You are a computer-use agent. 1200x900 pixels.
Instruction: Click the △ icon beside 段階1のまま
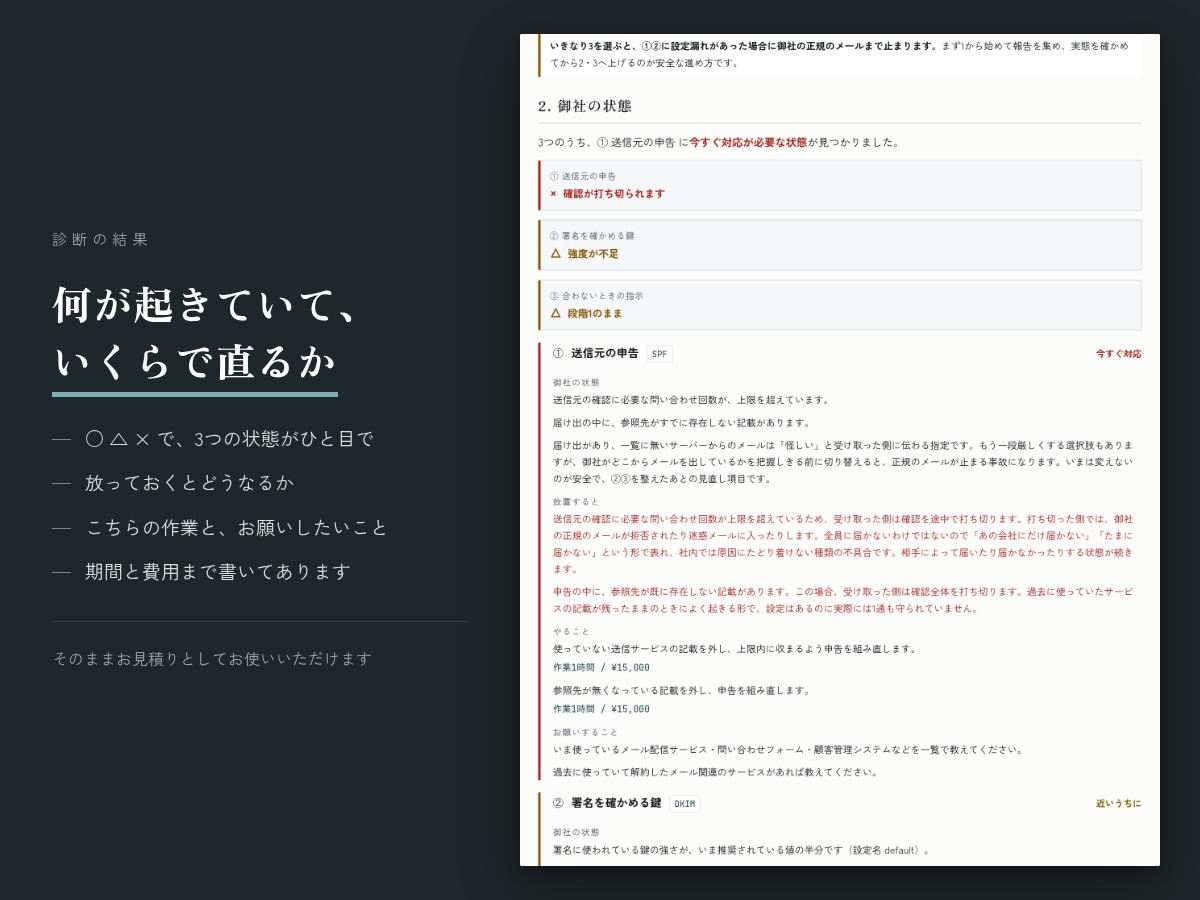point(555,313)
